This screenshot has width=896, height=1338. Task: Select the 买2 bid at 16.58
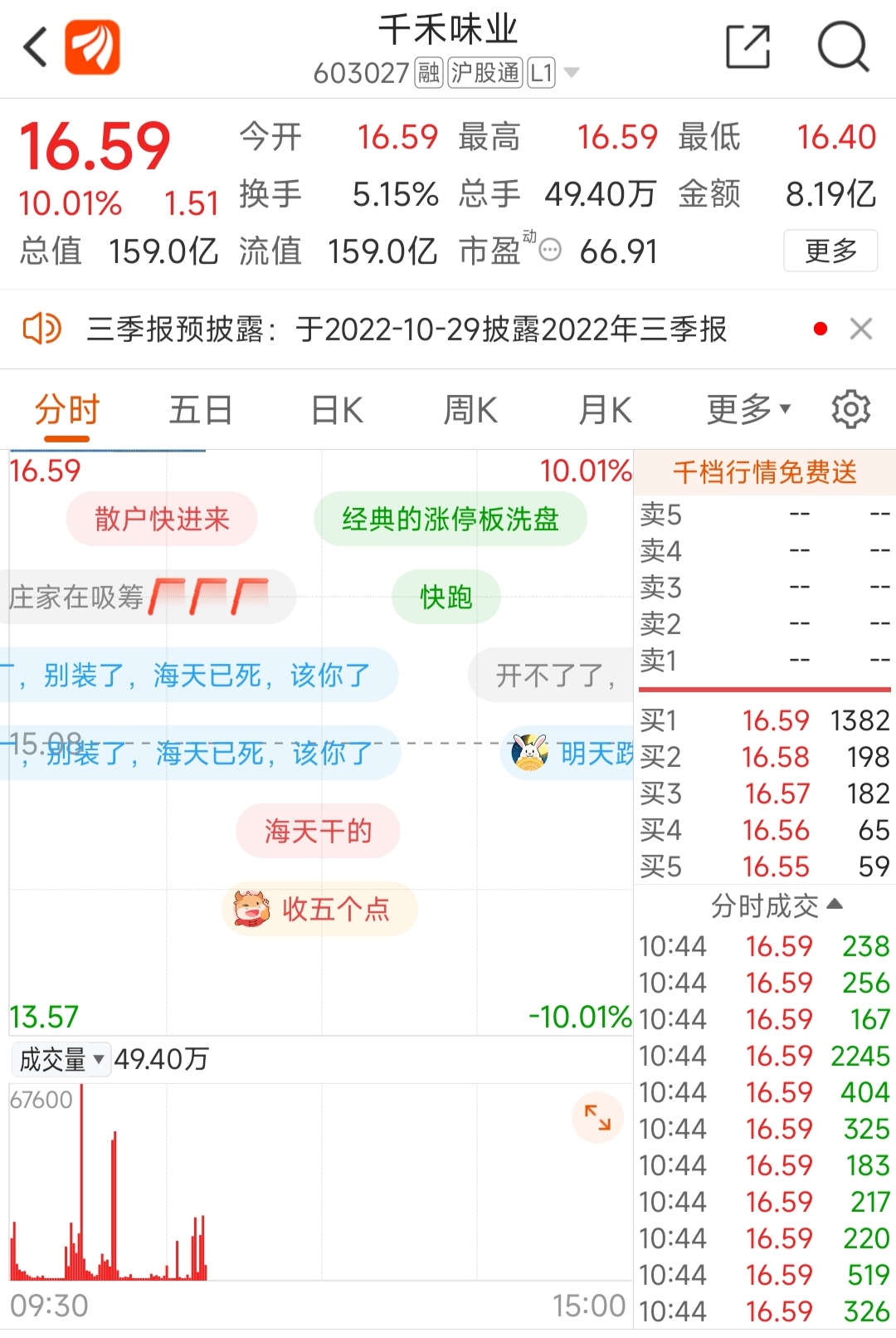[764, 757]
